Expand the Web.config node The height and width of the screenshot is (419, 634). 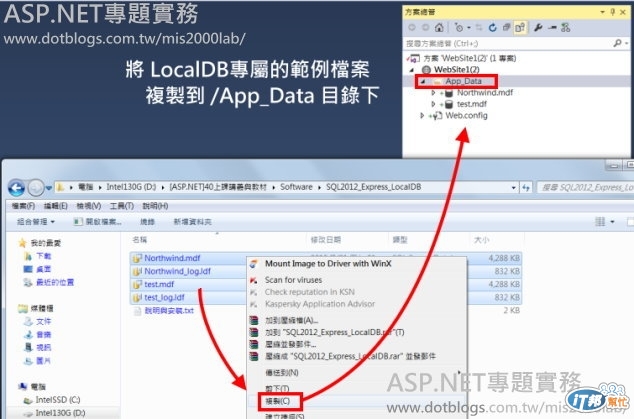(x=422, y=116)
